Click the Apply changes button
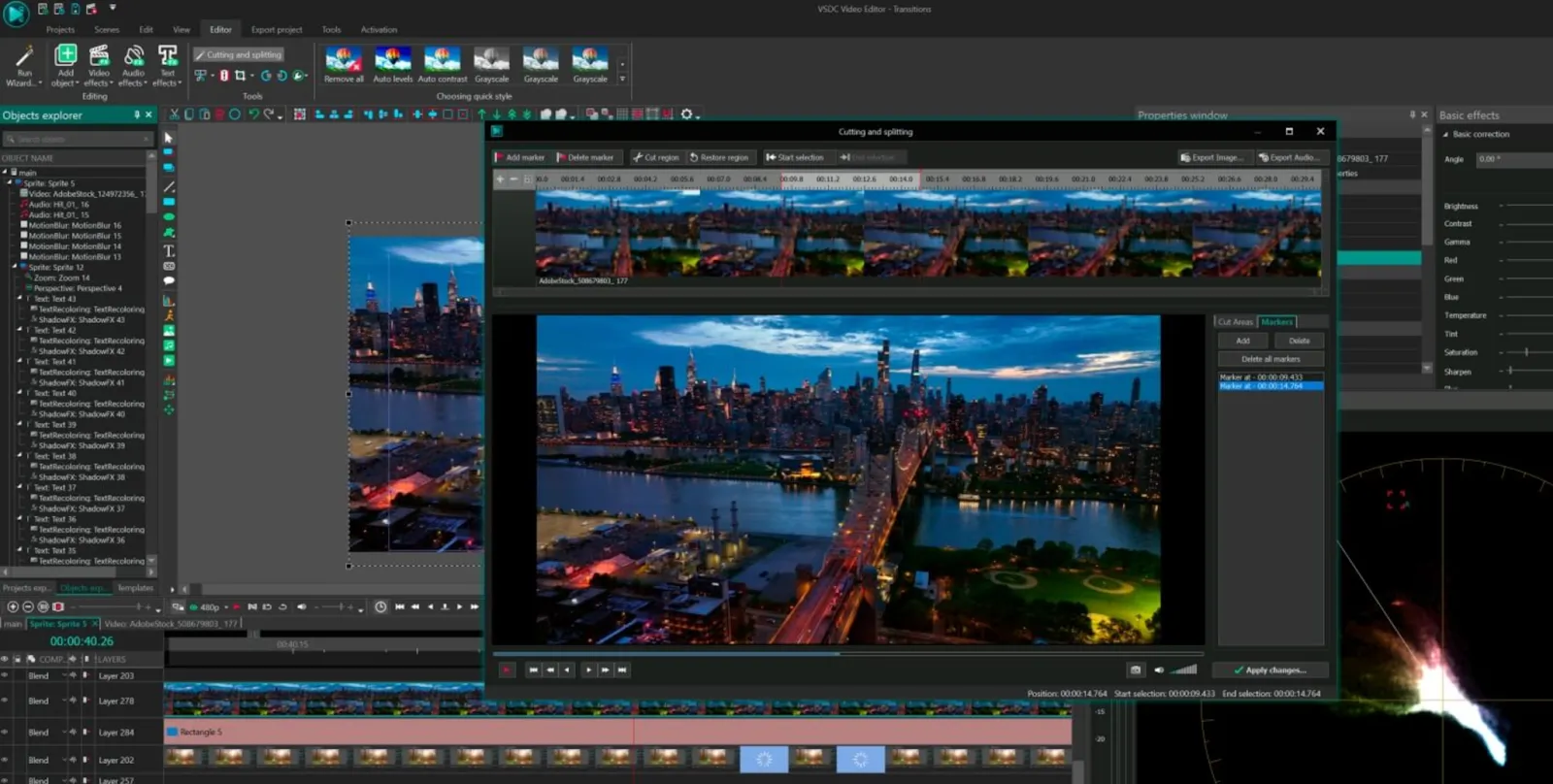The image size is (1553, 784). (x=1271, y=670)
